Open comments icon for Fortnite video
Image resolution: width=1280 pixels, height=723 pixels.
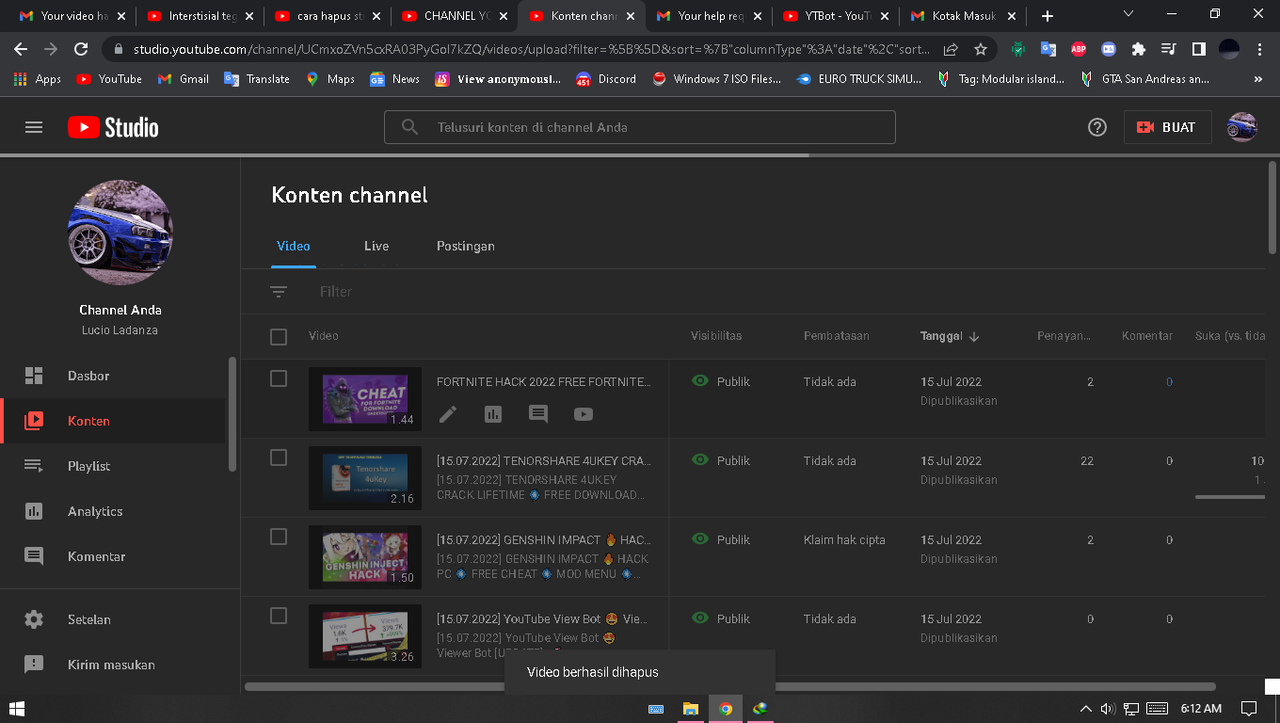(538, 414)
